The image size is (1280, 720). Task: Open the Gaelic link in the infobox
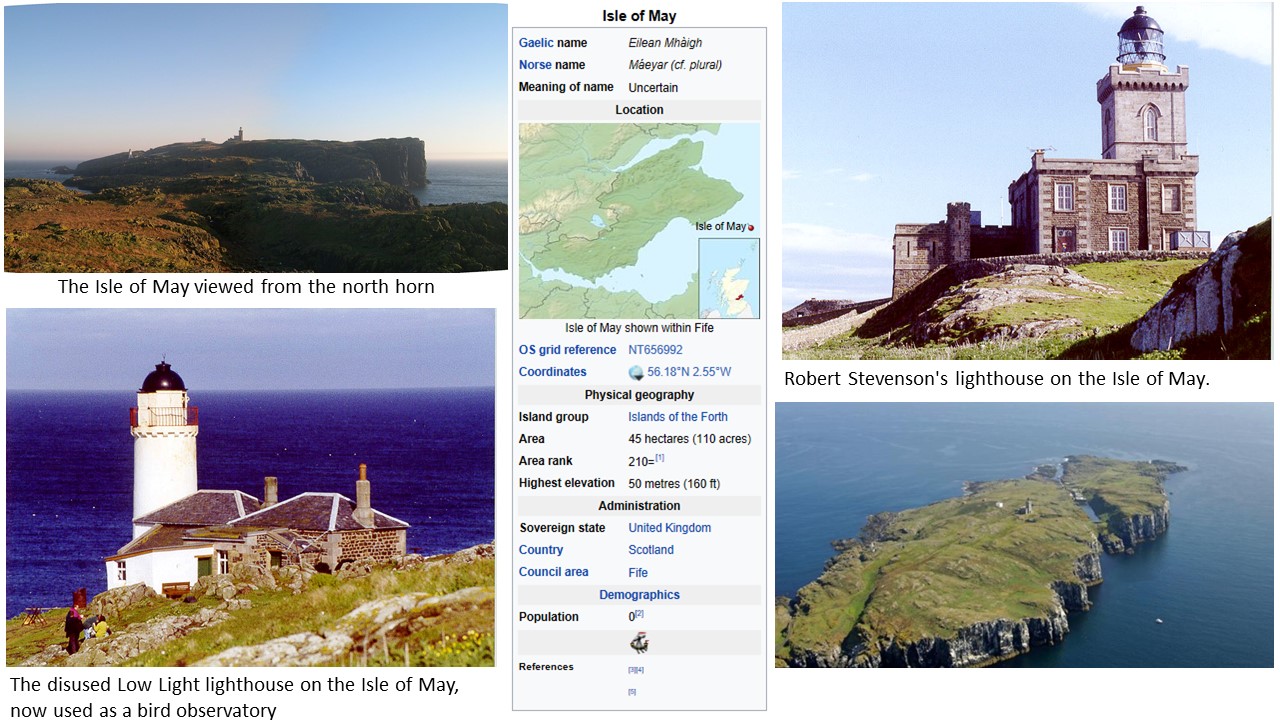point(536,43)
